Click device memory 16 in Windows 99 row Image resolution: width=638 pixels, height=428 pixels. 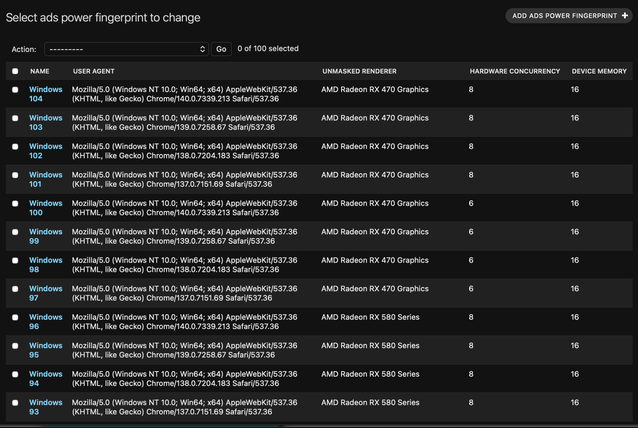[575, 232]
